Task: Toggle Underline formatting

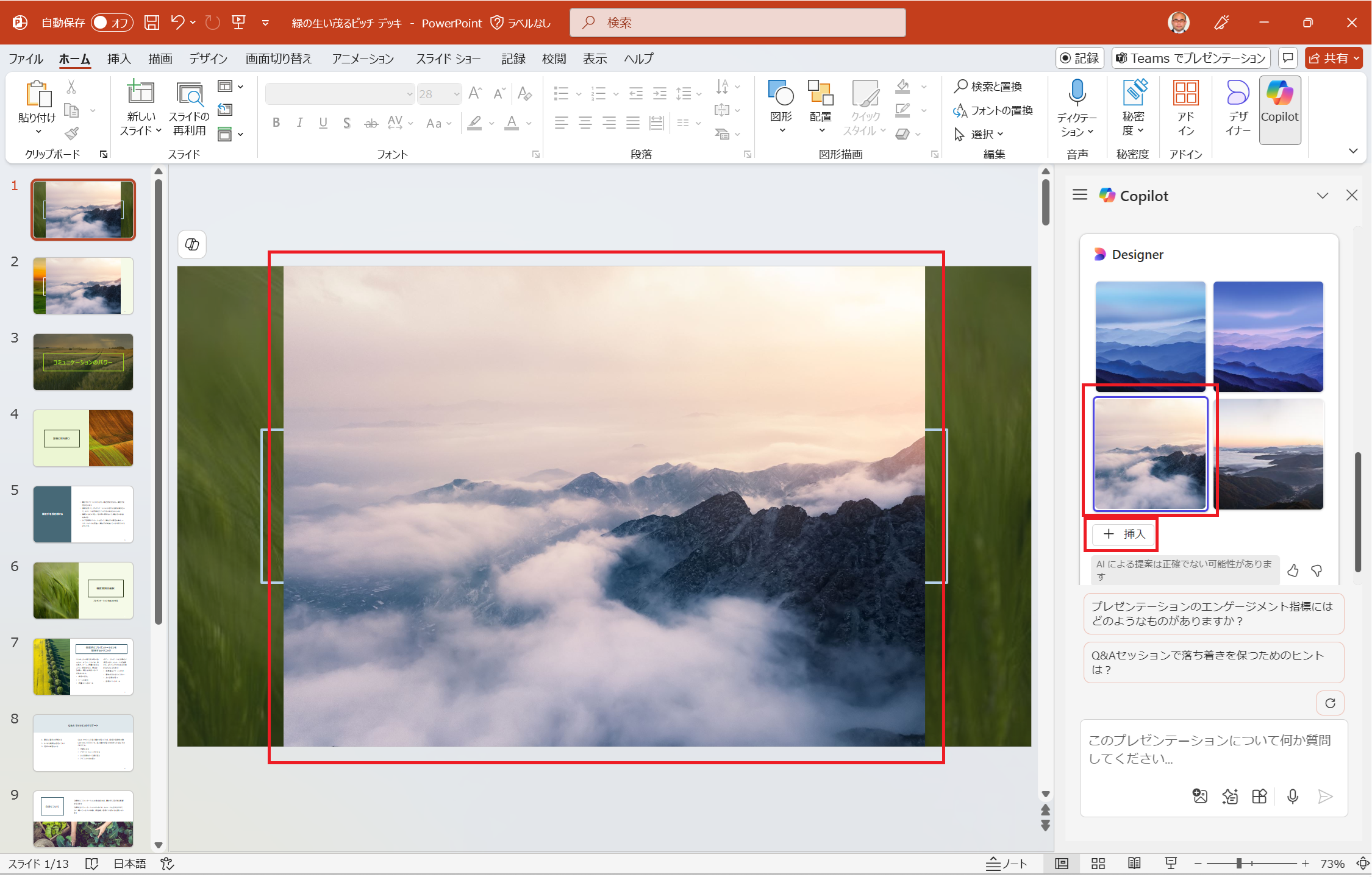Action: coord(323,123)
